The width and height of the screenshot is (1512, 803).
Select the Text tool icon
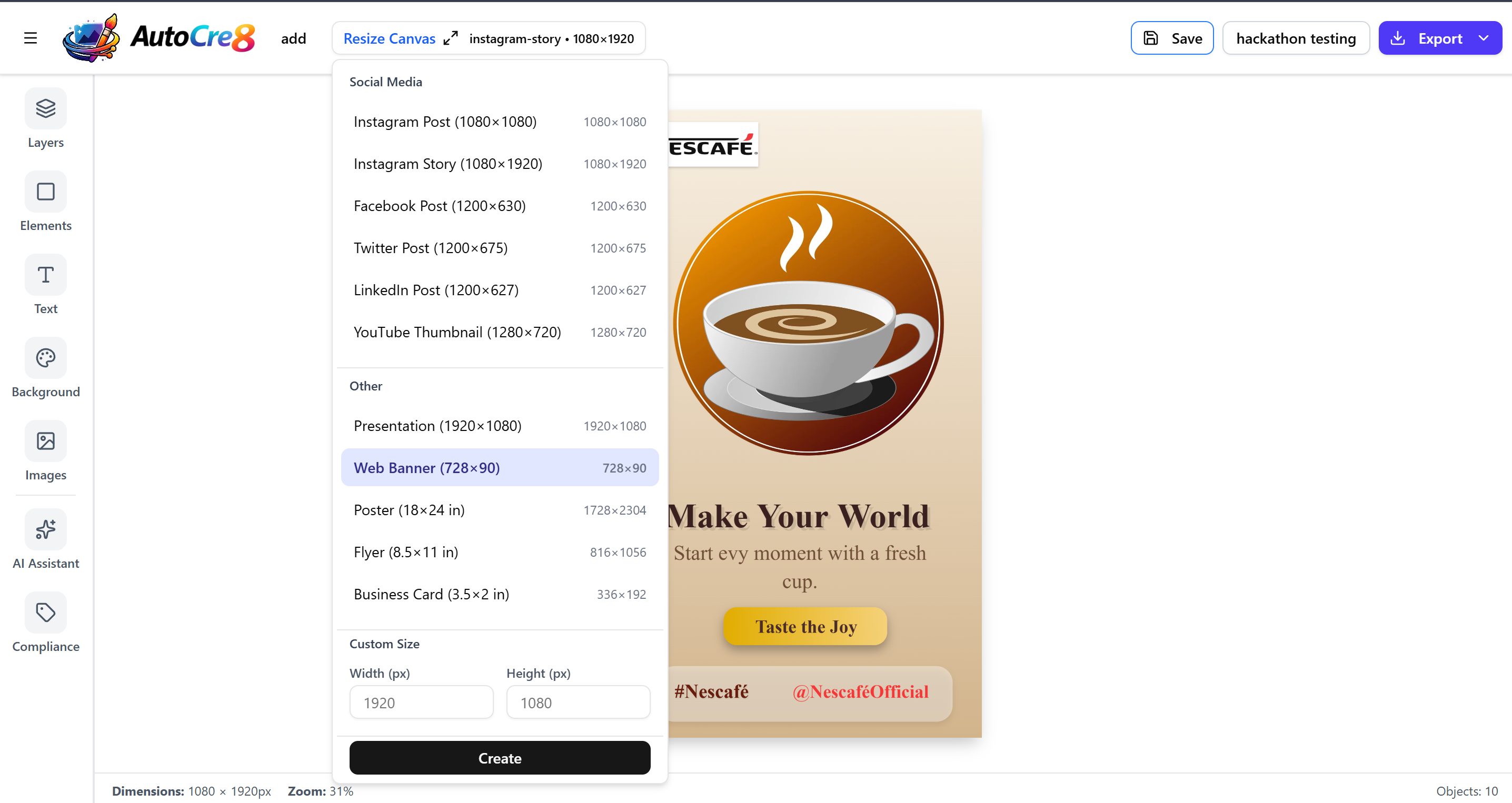point(46,275)
